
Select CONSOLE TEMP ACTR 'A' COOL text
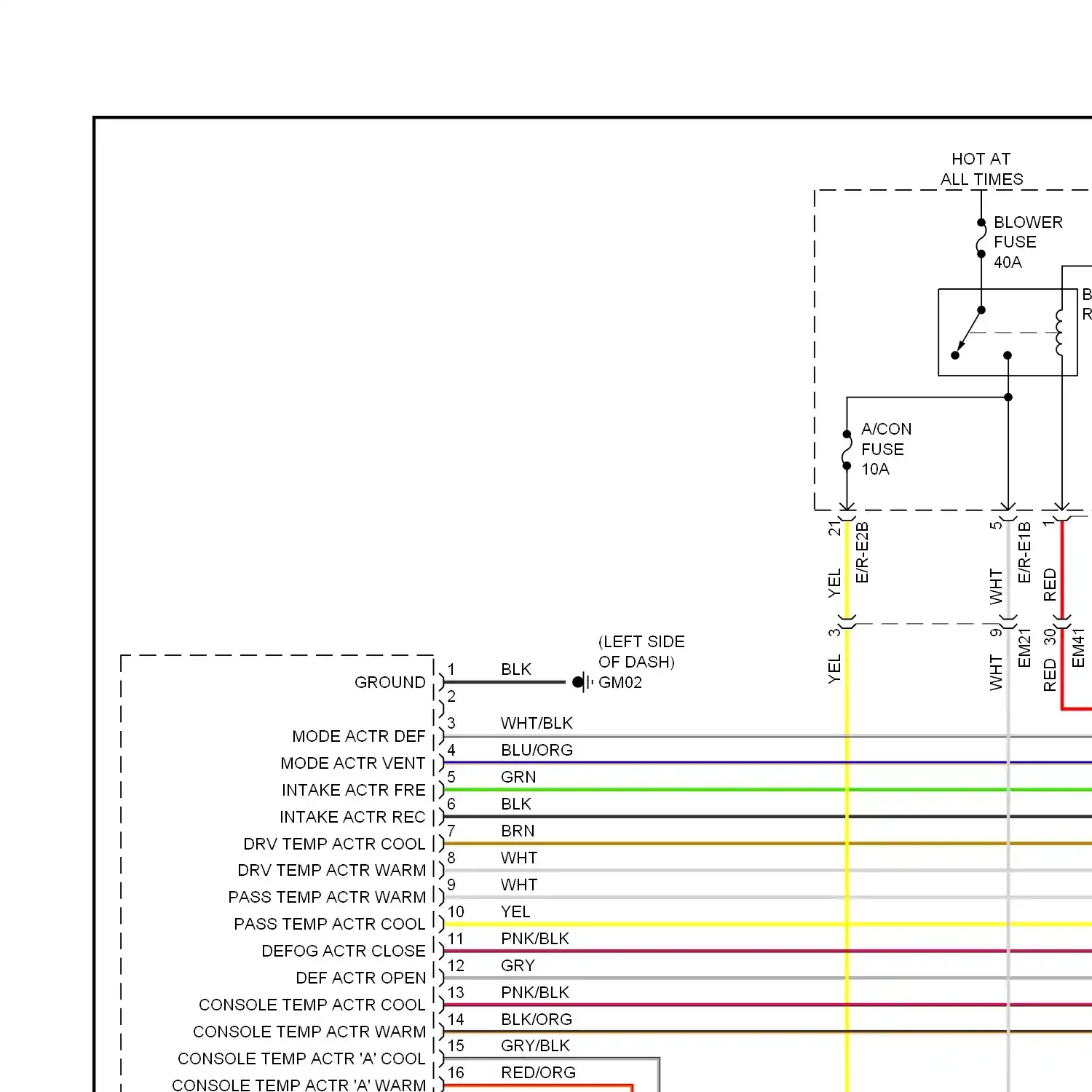[301, 1059]
